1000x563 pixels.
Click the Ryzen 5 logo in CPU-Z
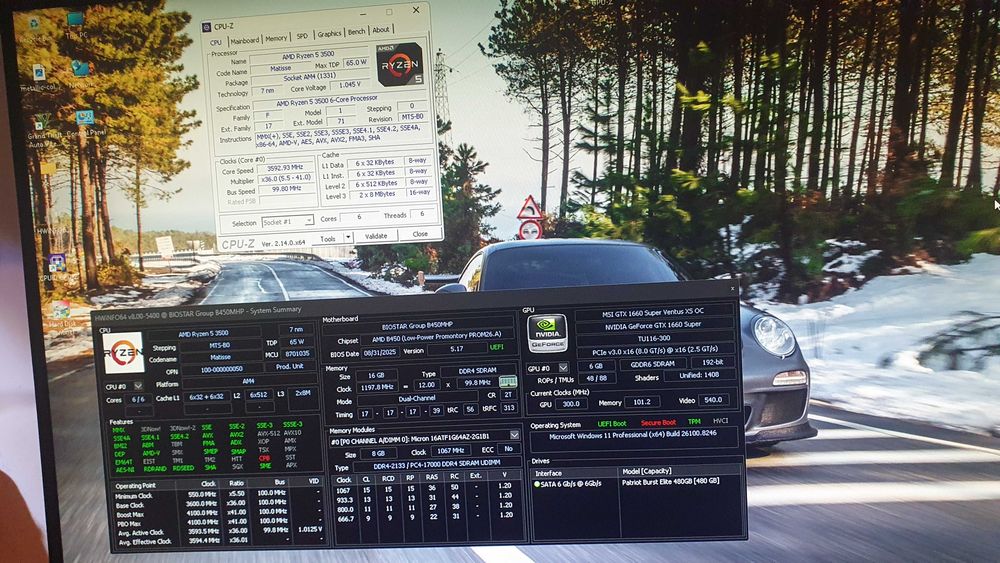pyautogui.click(x=399, y=64)
